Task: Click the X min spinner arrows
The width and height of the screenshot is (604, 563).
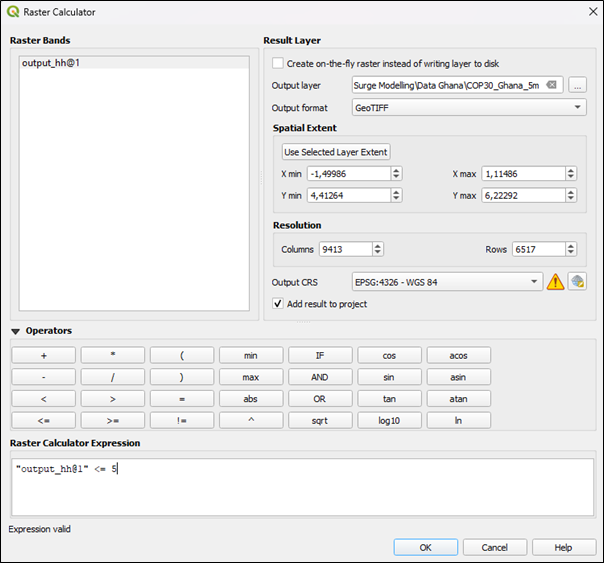Action: click(x=396, y=174)
